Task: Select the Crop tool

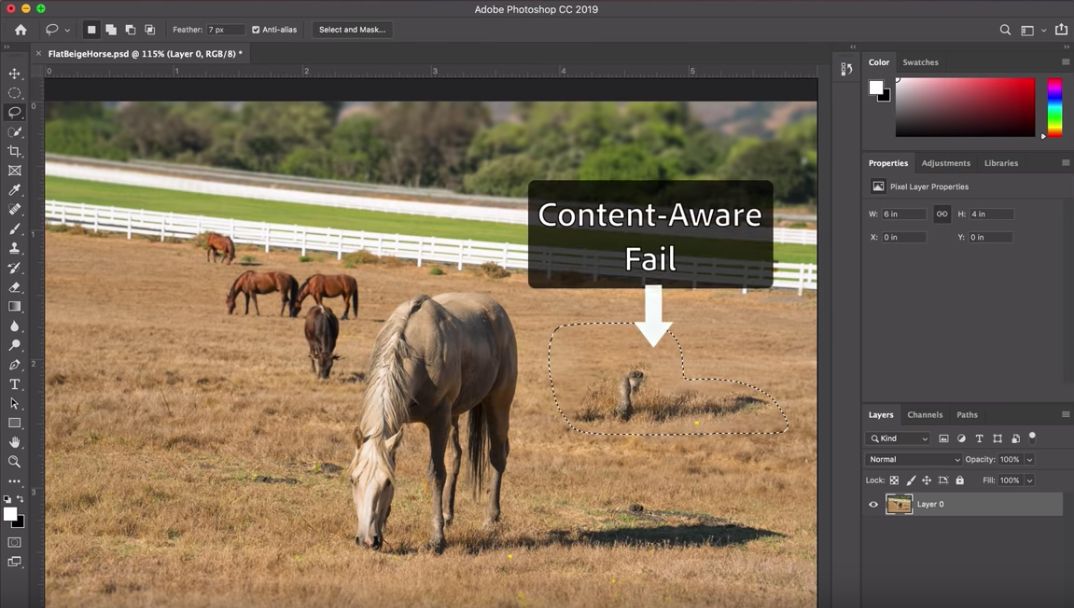Action: click(14, 151)
